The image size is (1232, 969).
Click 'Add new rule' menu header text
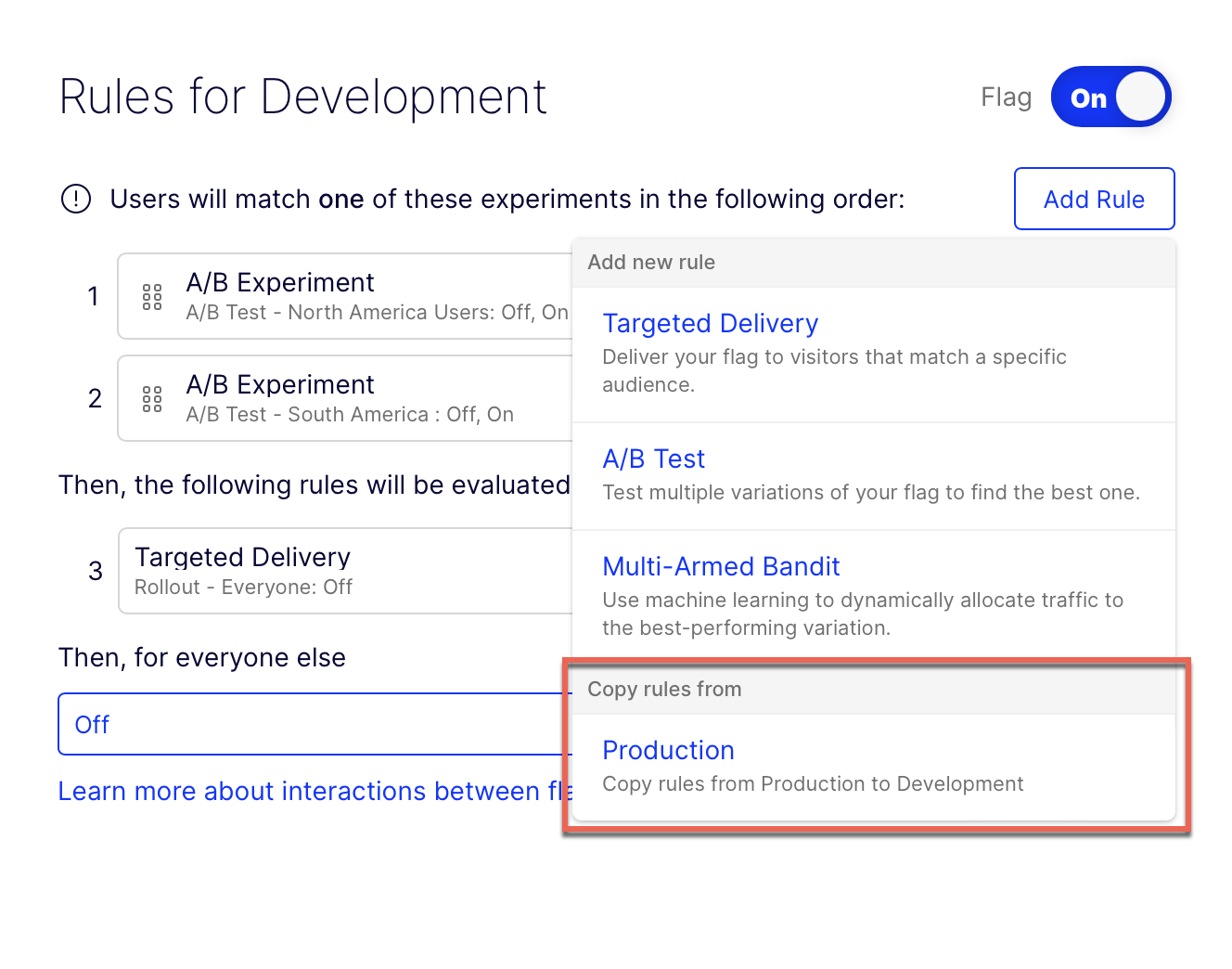point(651,262)
